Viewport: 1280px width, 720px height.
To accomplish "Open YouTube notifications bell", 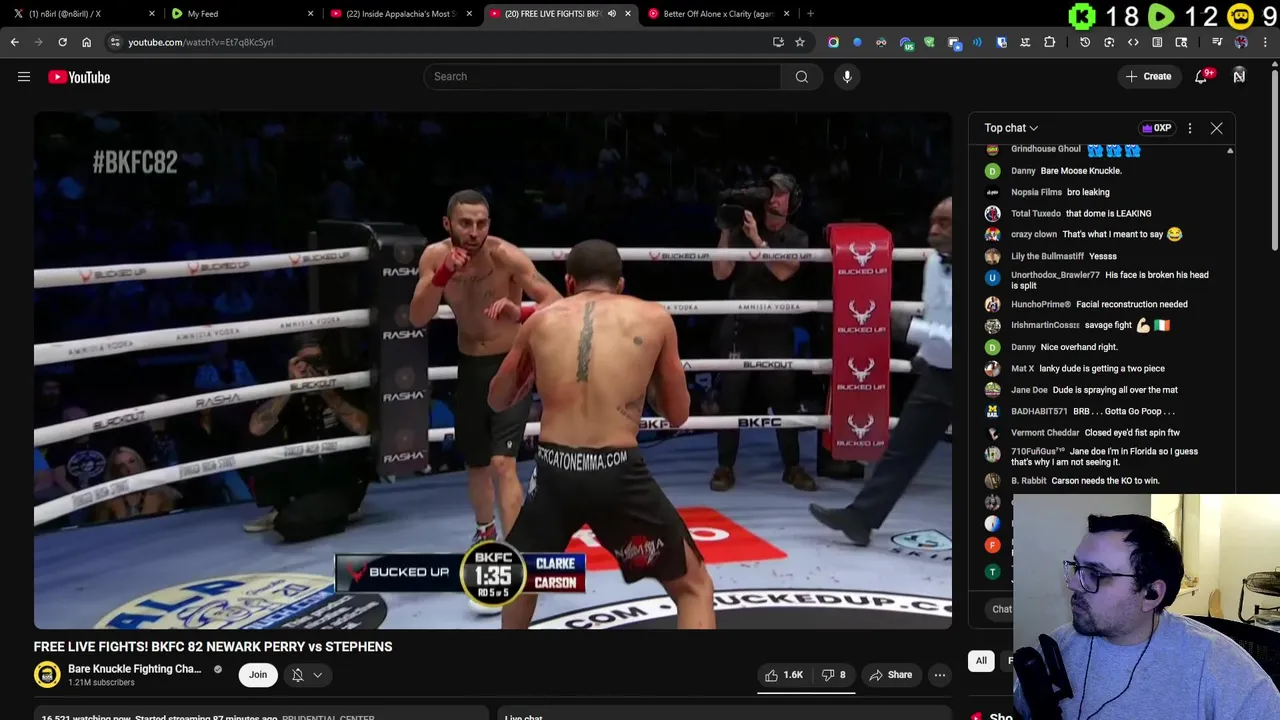I will 1201,77.
